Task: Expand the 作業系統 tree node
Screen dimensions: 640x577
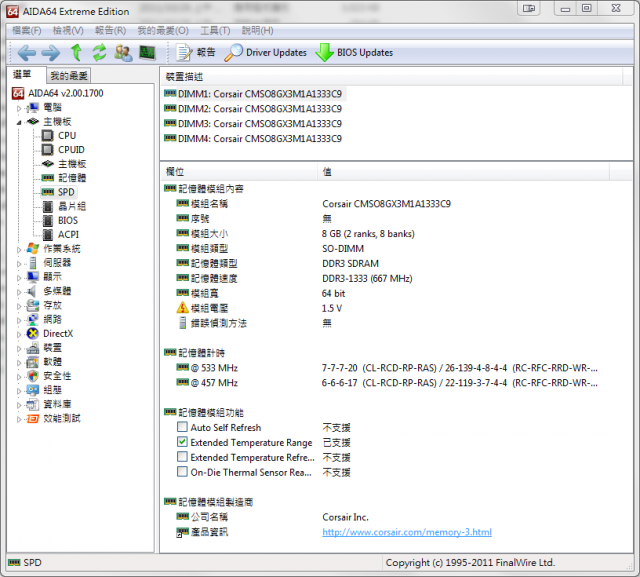Action: click(x=19, y=249)
